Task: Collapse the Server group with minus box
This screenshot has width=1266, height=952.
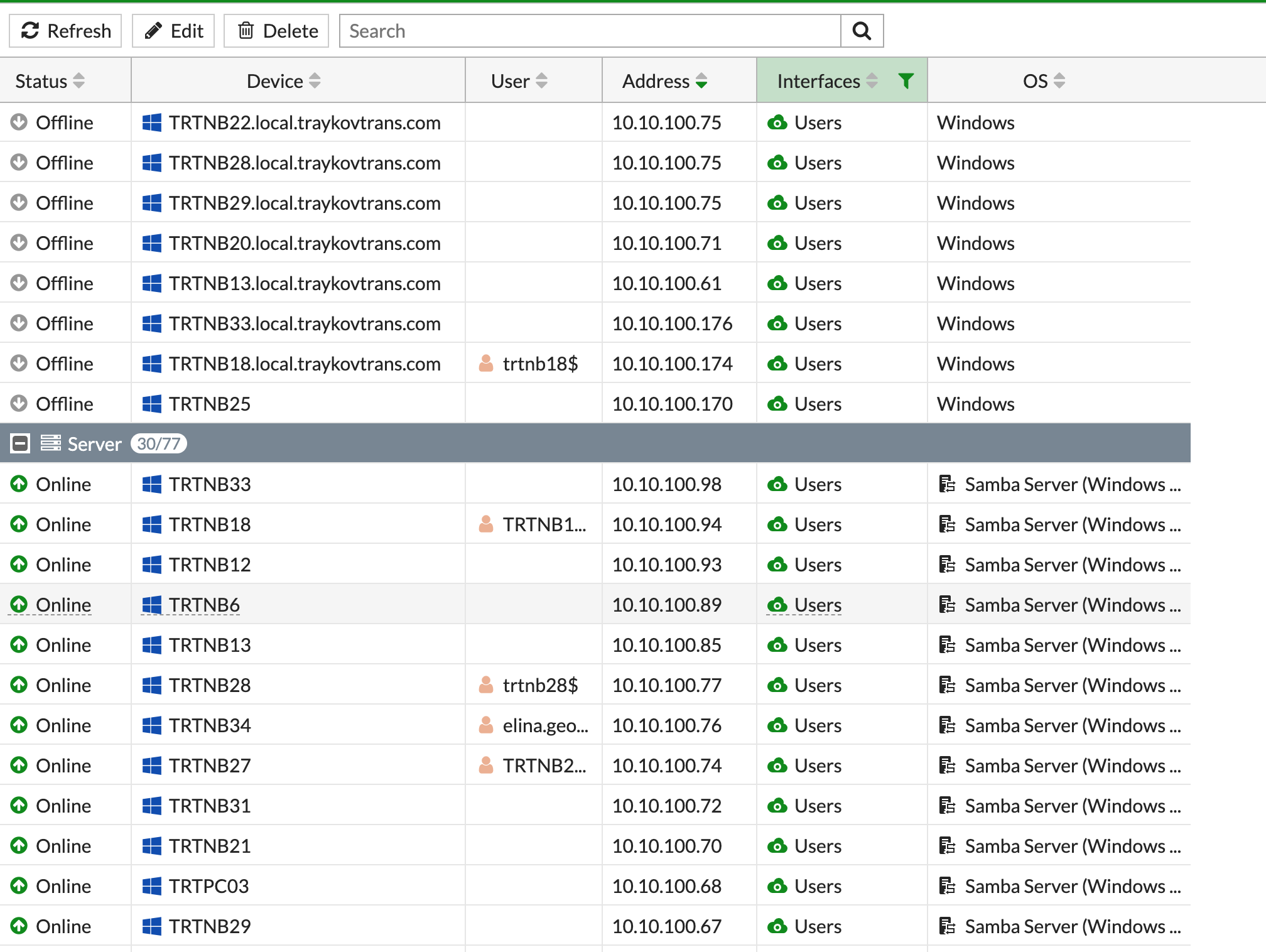Action: 20,444
